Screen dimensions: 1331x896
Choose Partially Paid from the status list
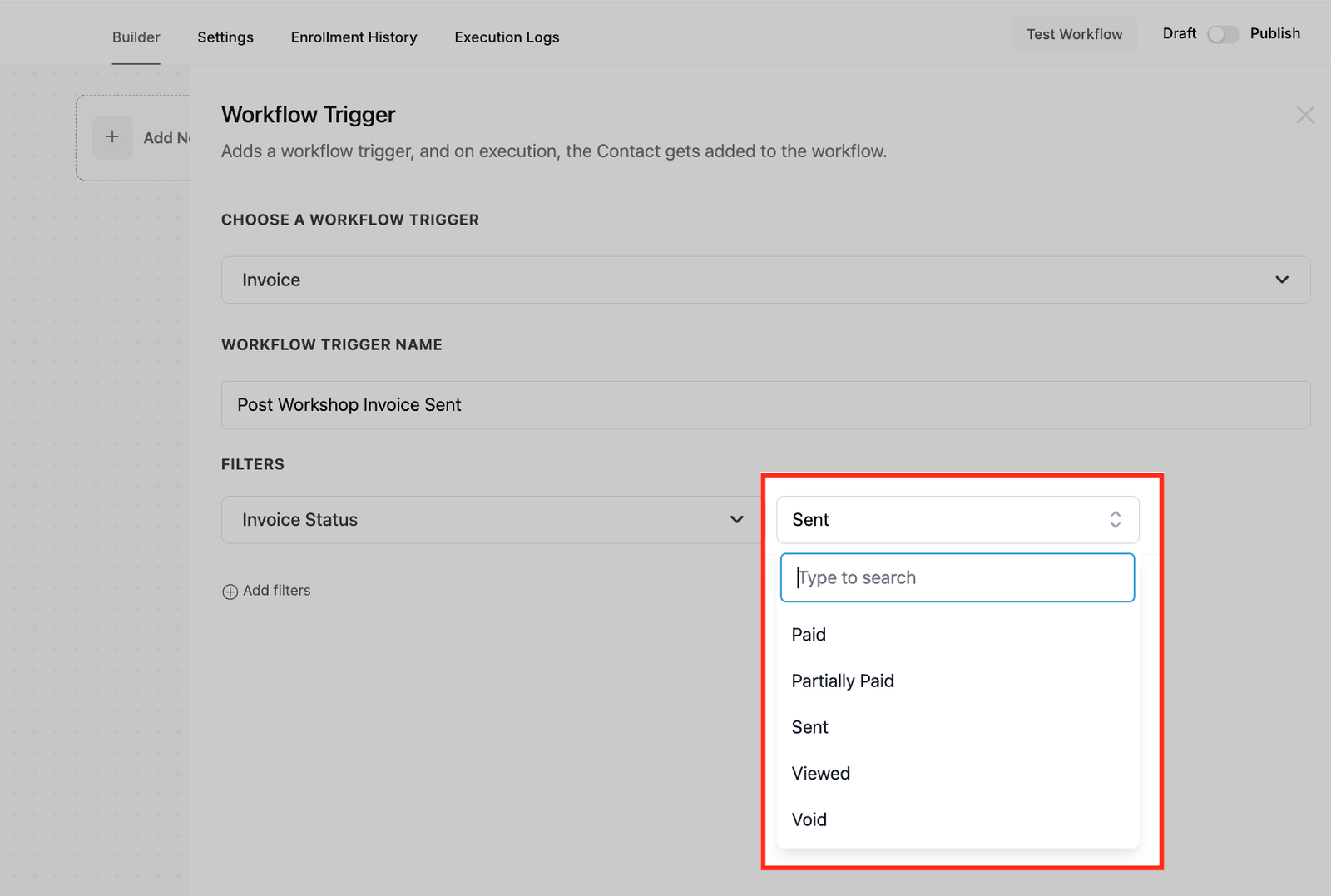click(843, 681)
